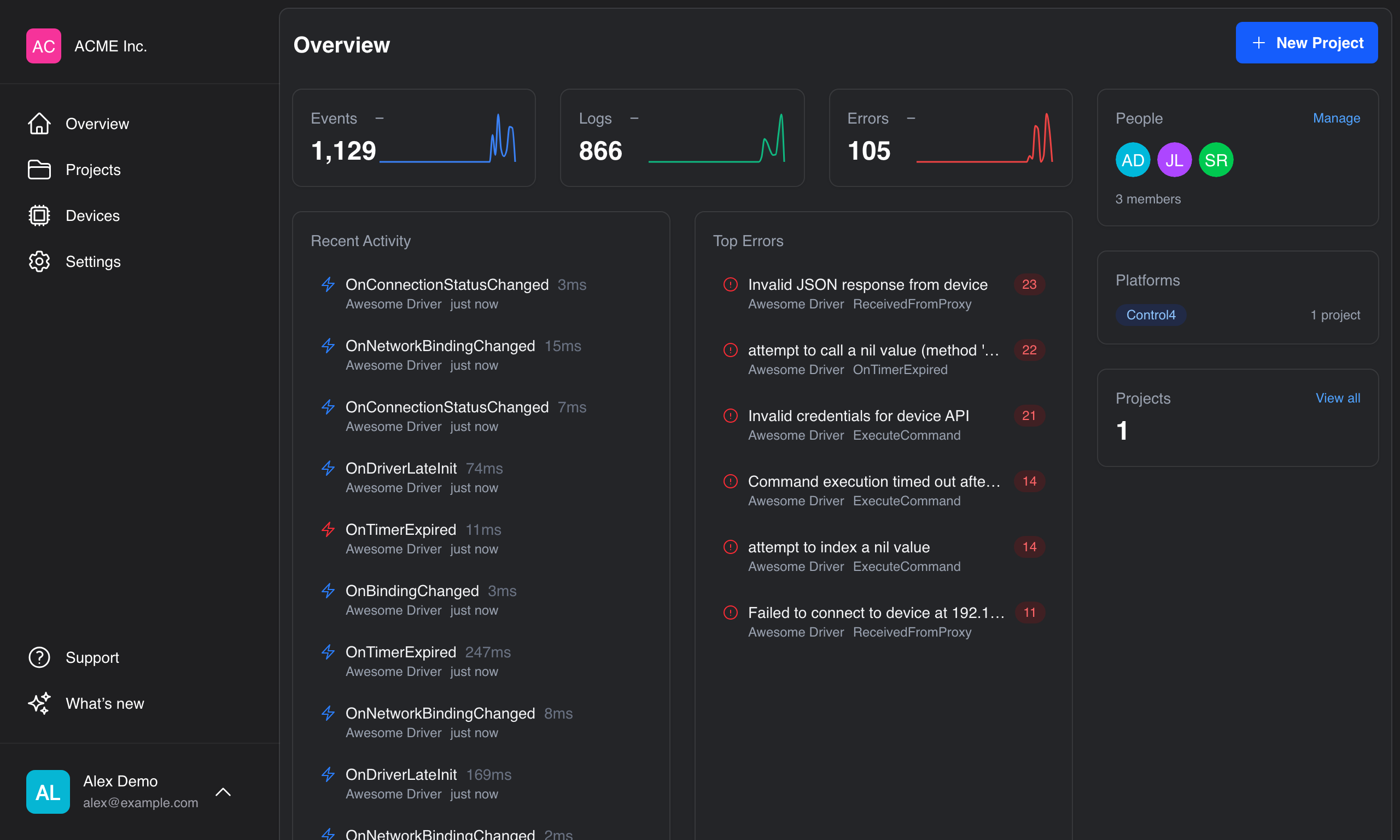Open the Errors stat card sparkline
This screenshot has height=840, width=1400.
tap(984, 138)
